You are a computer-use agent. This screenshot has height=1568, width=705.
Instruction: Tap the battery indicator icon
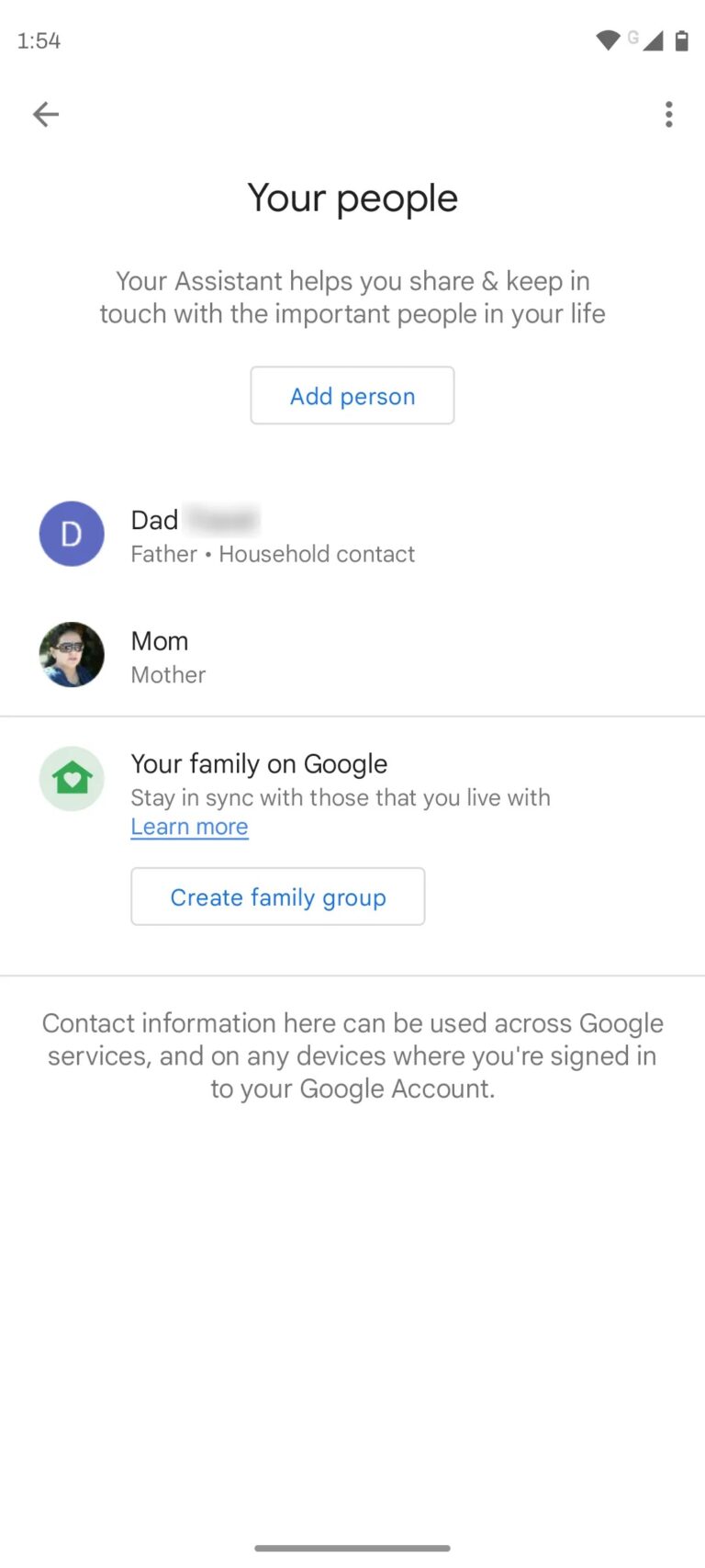[681, 40]
